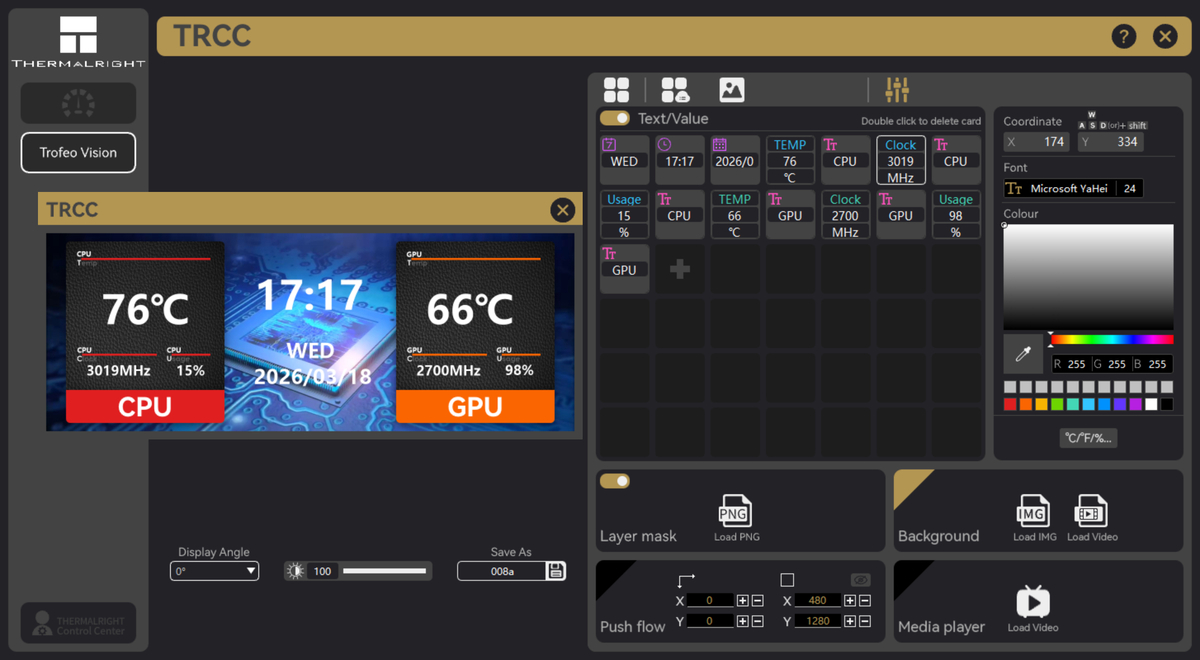Activate the eyedropper colour picker
The width and height of the screenshot is (1200, 660).
coord(1023,354)
